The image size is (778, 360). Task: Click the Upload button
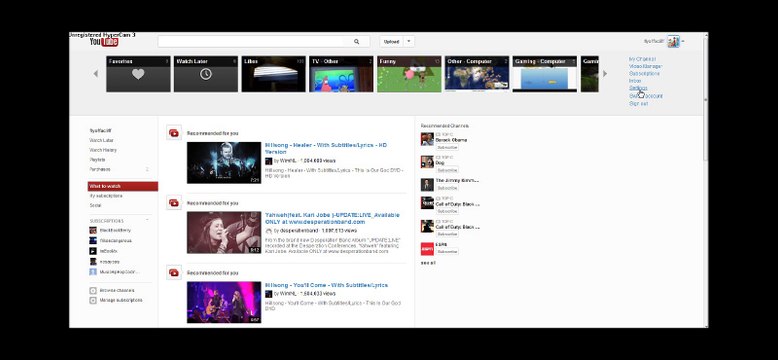pyautogui.click(x=391, y=42)
